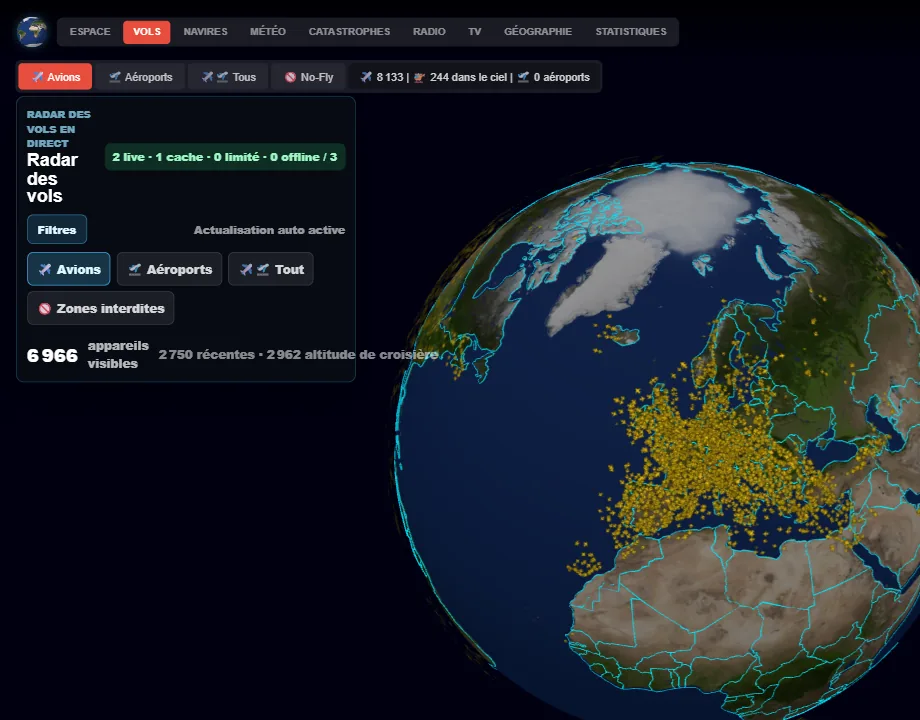This screenshot has width=920, height=720.
Task: Click the RADAR DES VOLS EN DIRECT label
Action: click(59, 129)
